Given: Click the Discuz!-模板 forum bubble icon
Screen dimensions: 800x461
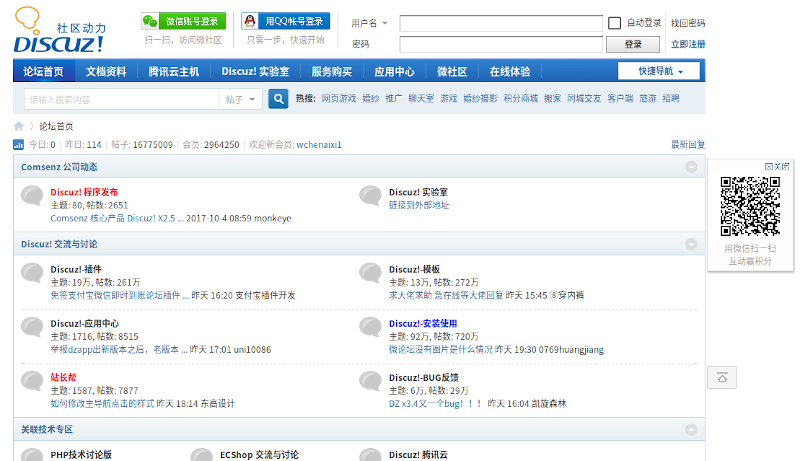Looking at the screenshot, I should [370, 273].
